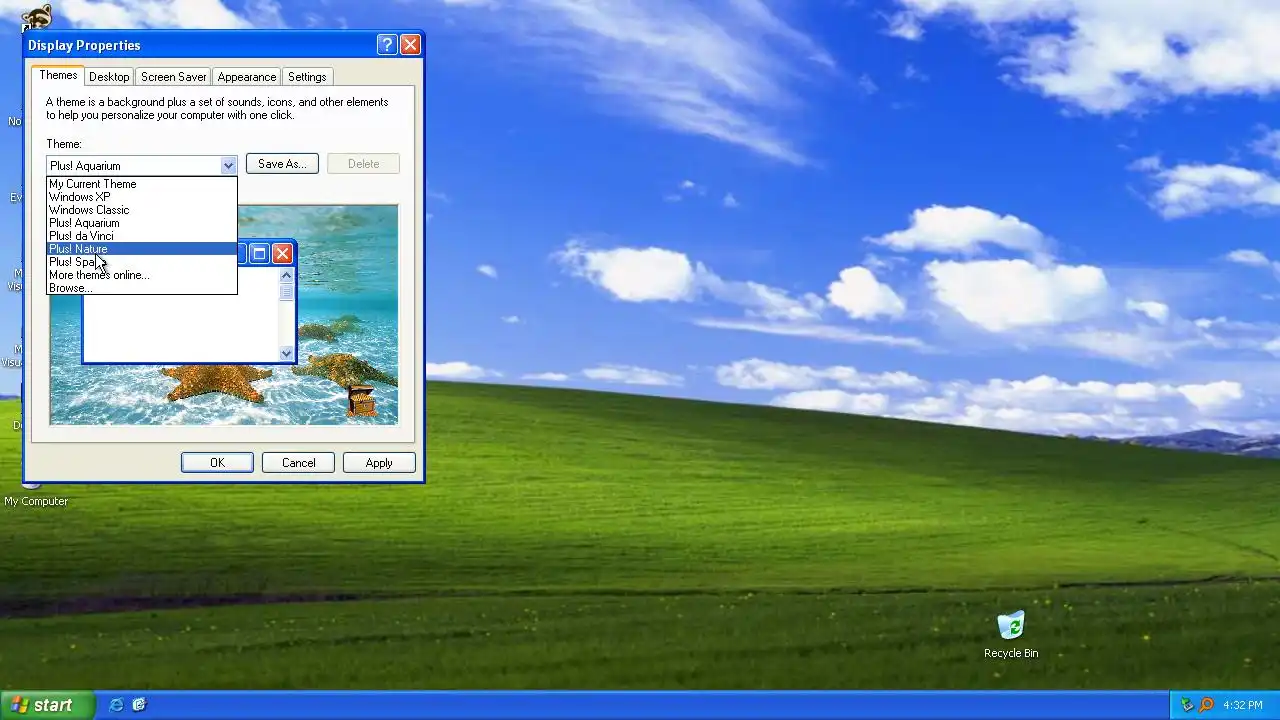This screenshot has height=720, width=1280.
Task: Click Cancel in Display Properties
Action: pos(298,463)
